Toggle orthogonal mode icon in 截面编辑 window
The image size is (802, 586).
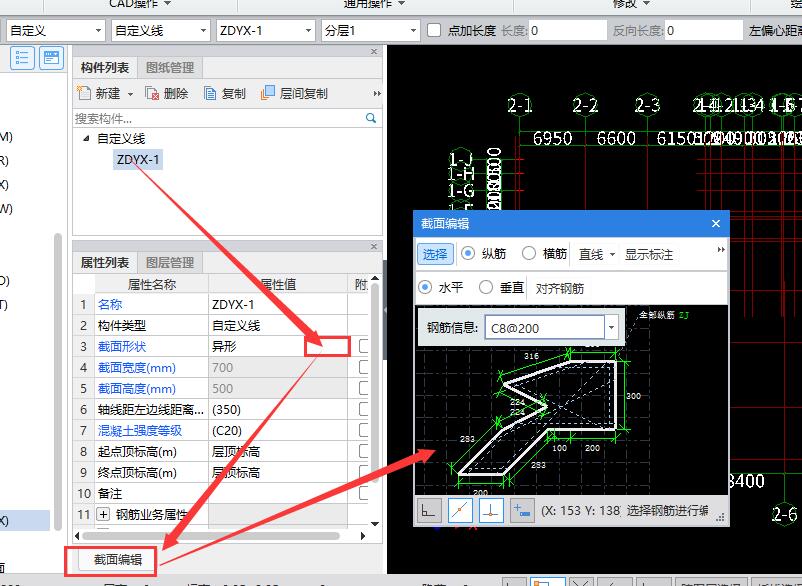(429, 510)
